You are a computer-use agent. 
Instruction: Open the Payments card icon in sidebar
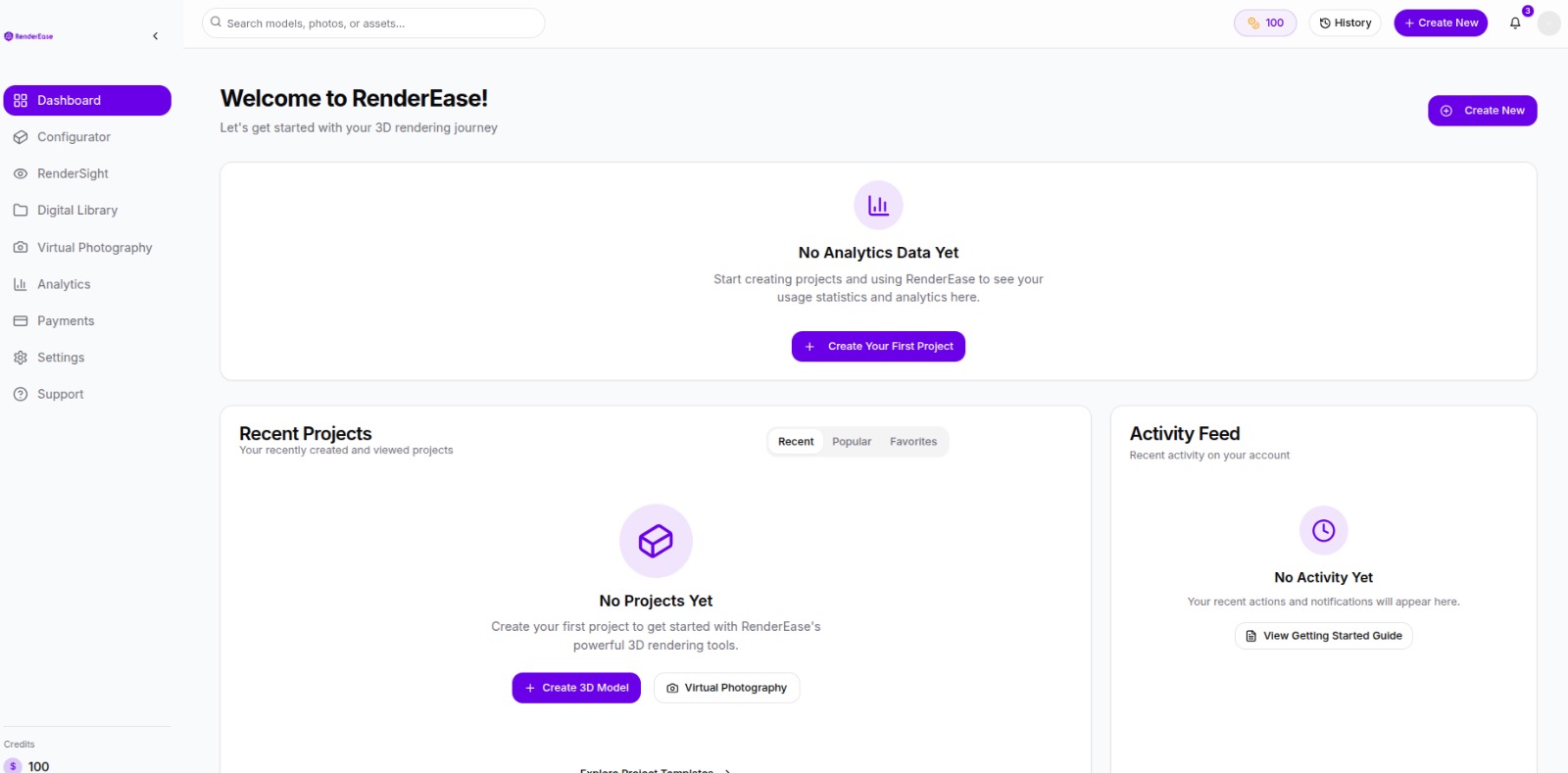[x=21, y=321]
